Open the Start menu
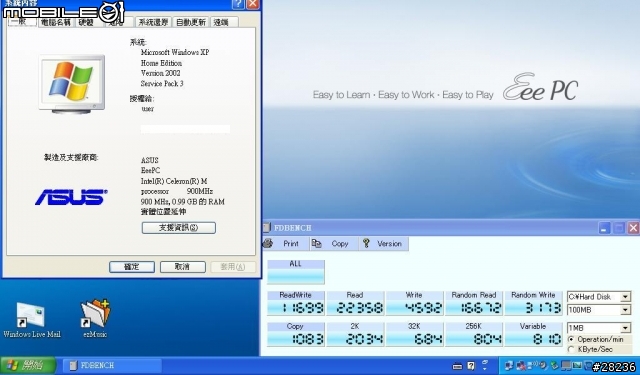The height and width of the screenshot is (375, 640). tap(28, 365)
